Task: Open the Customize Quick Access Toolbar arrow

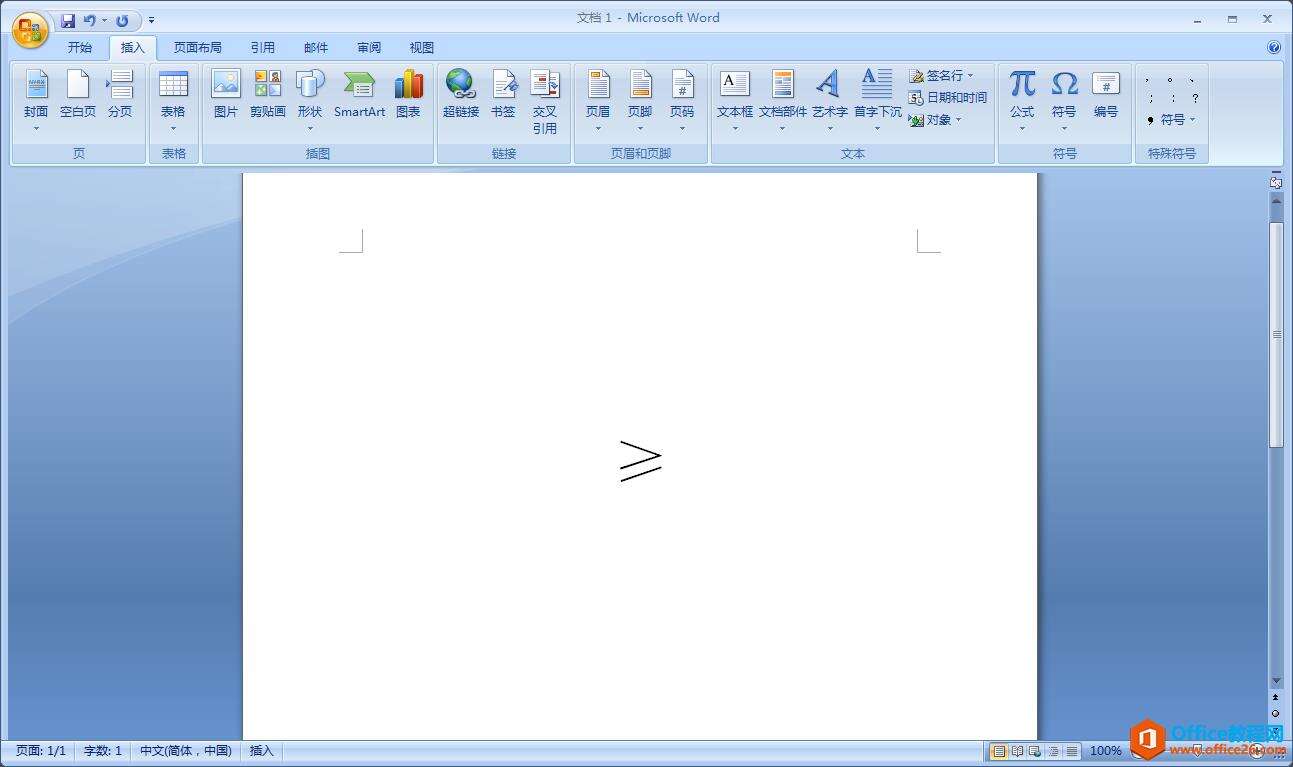Action: [152, 20]
